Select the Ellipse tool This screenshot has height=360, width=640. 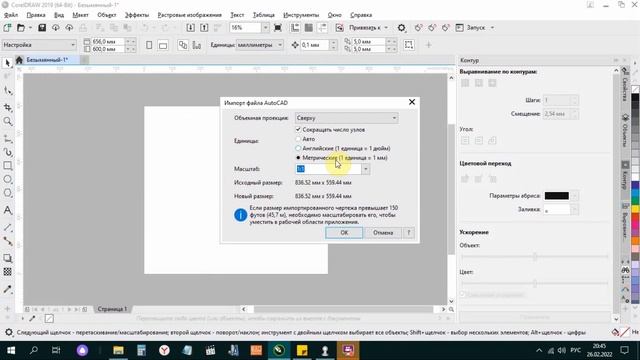click(7, 179)
